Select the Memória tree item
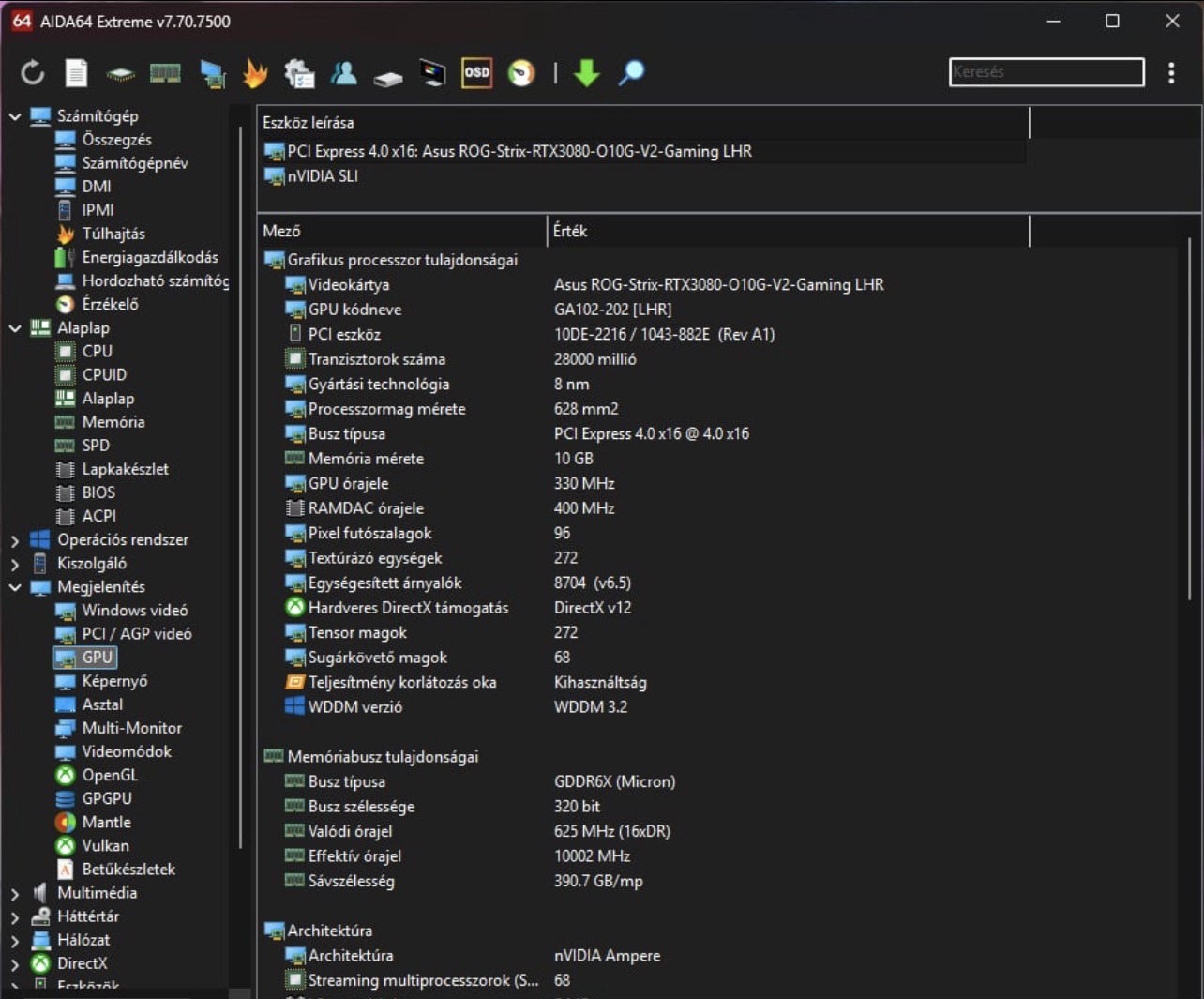Image resolution: width=1204 pixels, height=999 pixels. (x=113, y=421)
